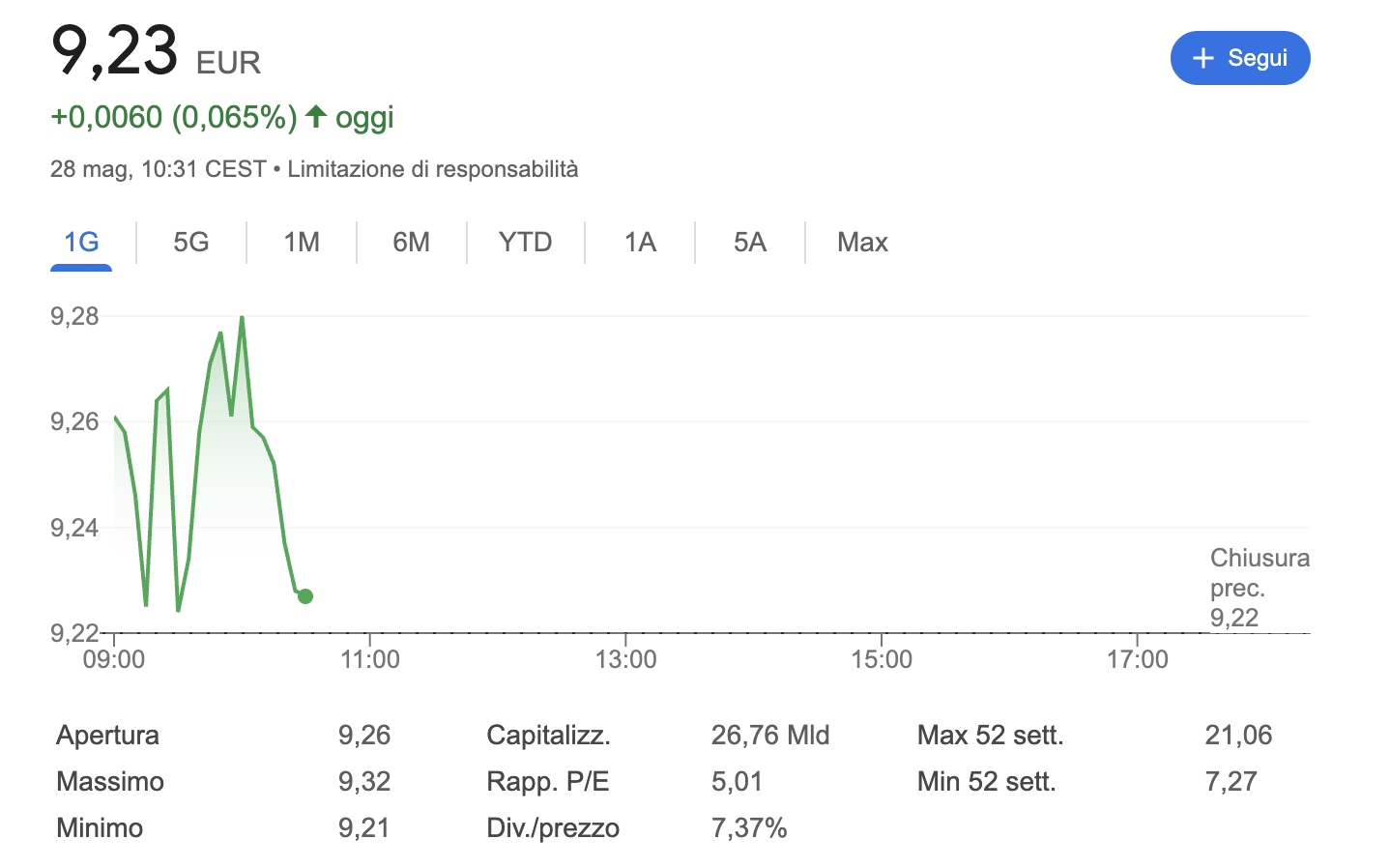Show the 5A five-year chart
The height and width of the screenshot is (868, 1390).
[x=750, y=242]
